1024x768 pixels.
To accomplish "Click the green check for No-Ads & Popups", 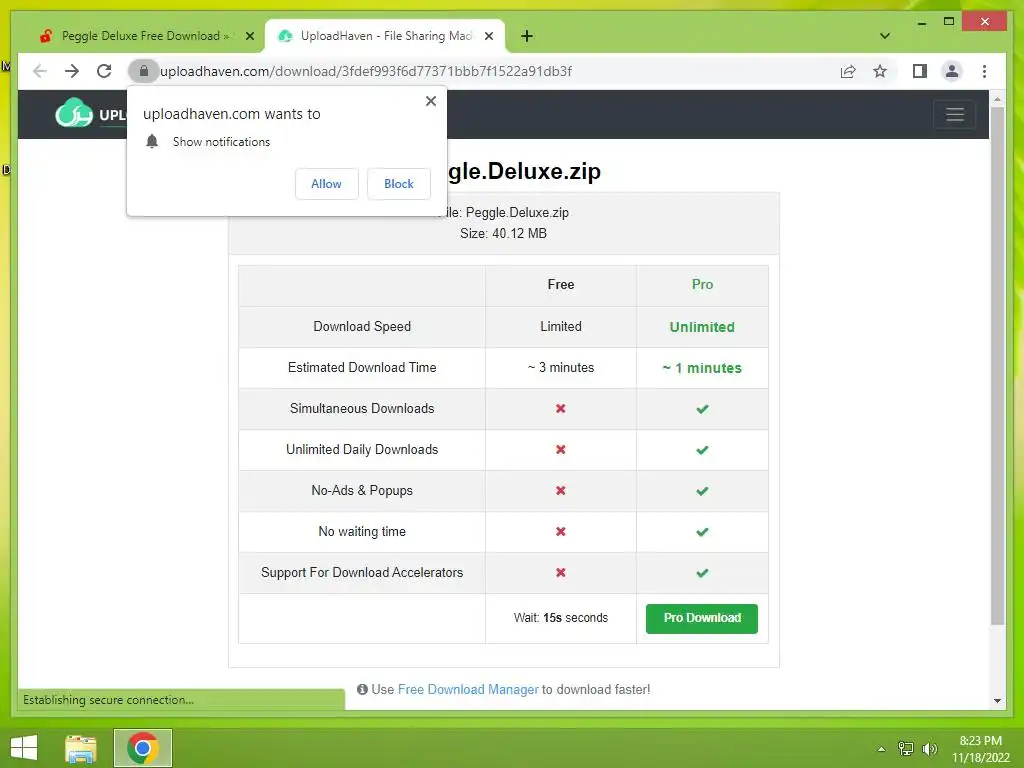I will click(702, 491).
